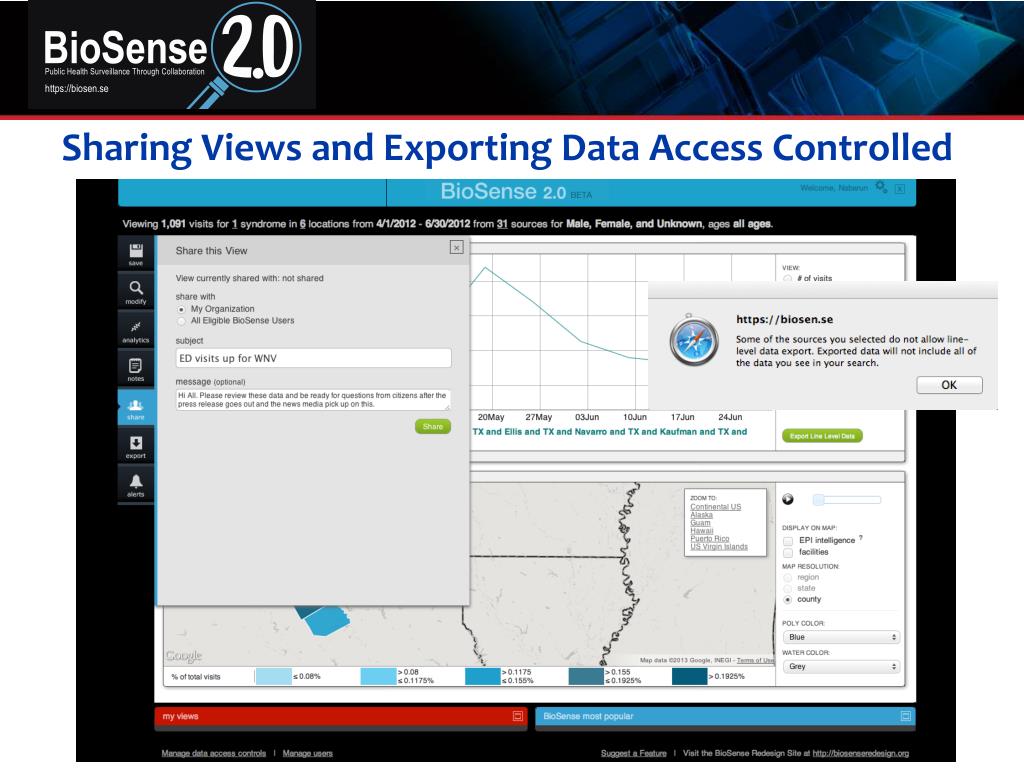Zoom map to Hawaii
This screenshot has height=768, width=1024.
click(x=702, y=531)
